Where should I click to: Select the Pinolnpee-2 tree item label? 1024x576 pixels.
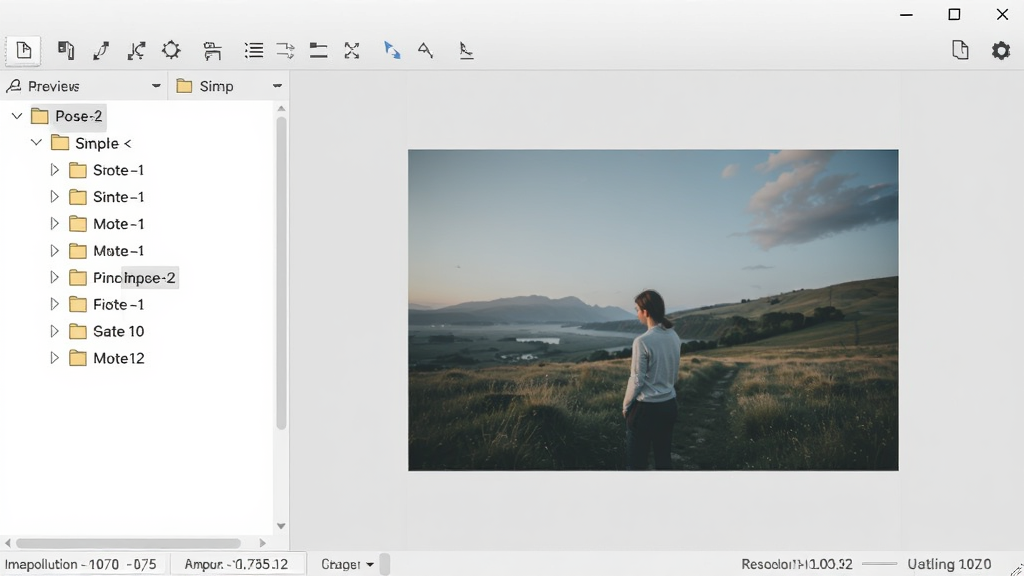(134, 278)
